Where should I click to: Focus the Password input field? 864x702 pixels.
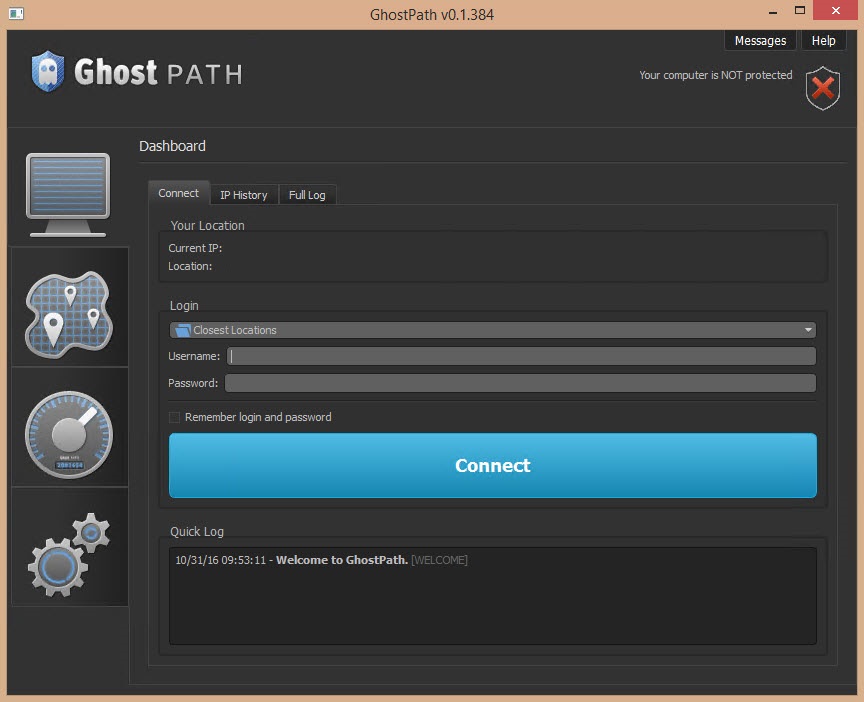pos(520,383)
